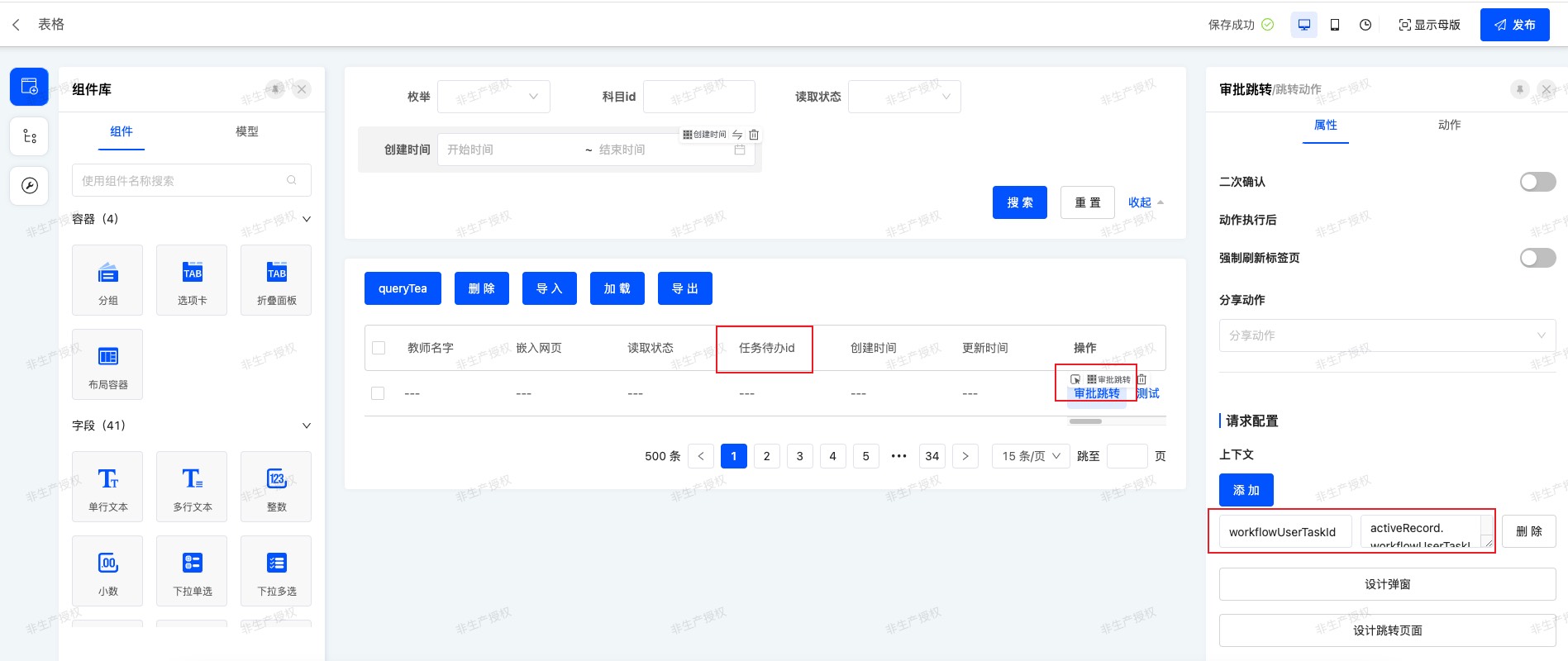Collapse the 字段 (41) section
Viewport: 1568px width, 661px height.
pyautogui.click(x=307, y=426)
